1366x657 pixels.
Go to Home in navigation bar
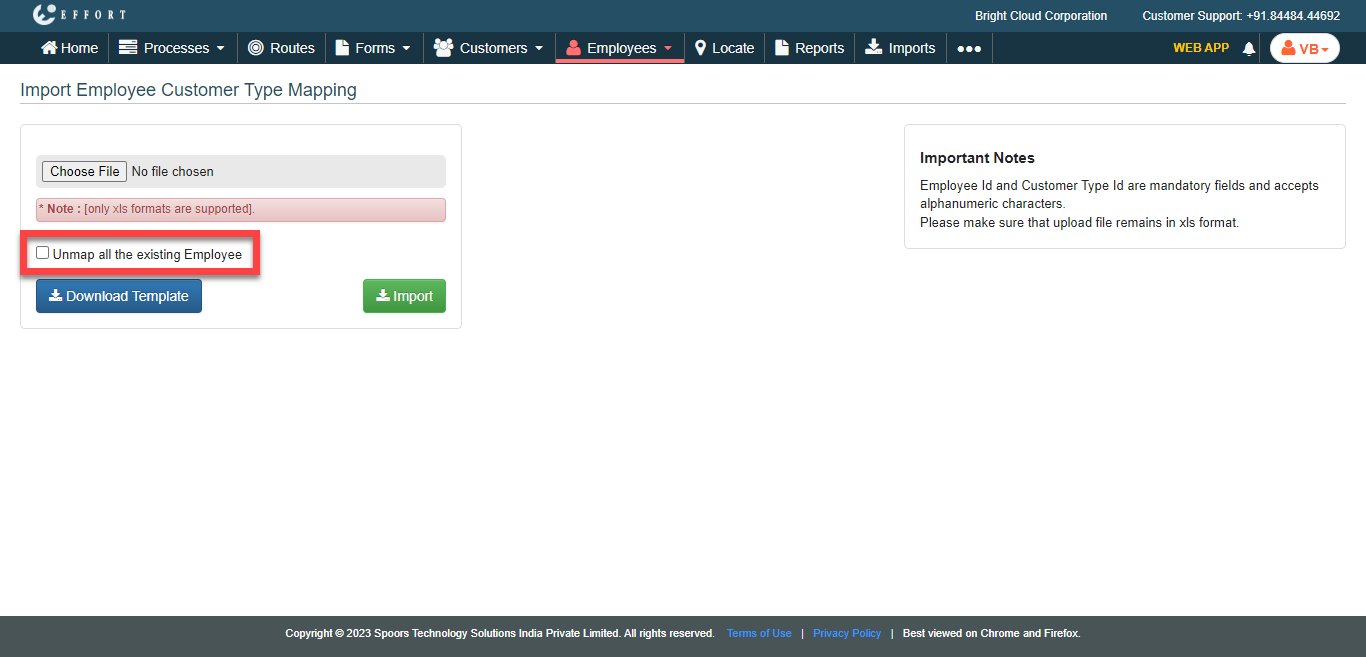point(69,48)
